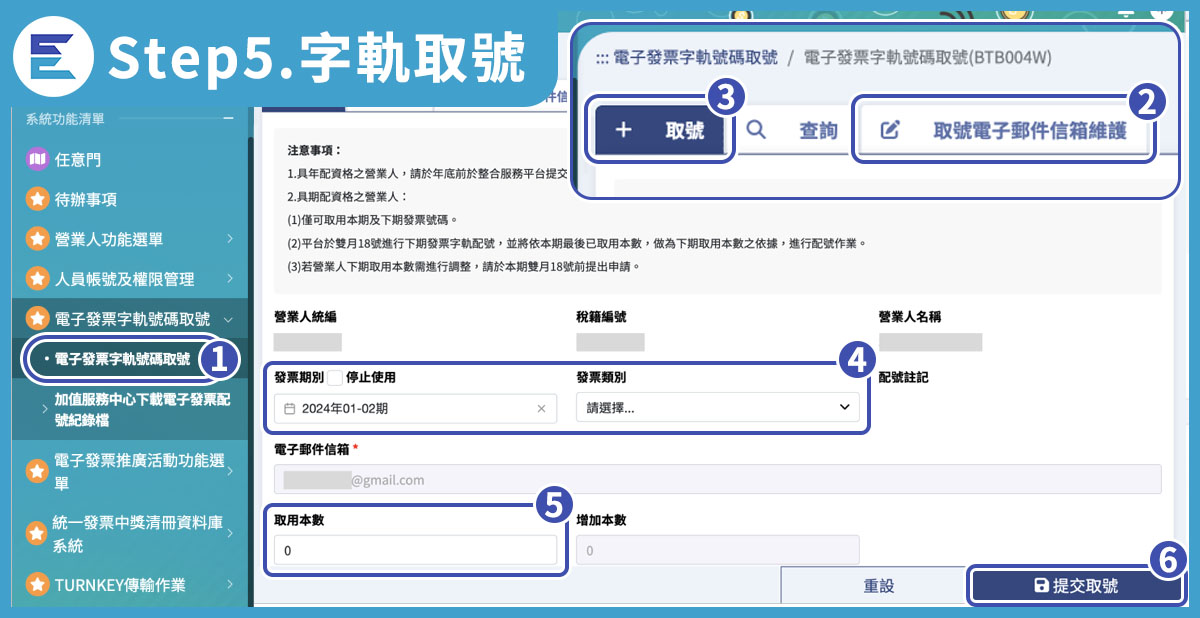Collapse the 系統功能清單 panel minus icon
The width and height of the screenshot is (1200, 618).
(228, 118)
